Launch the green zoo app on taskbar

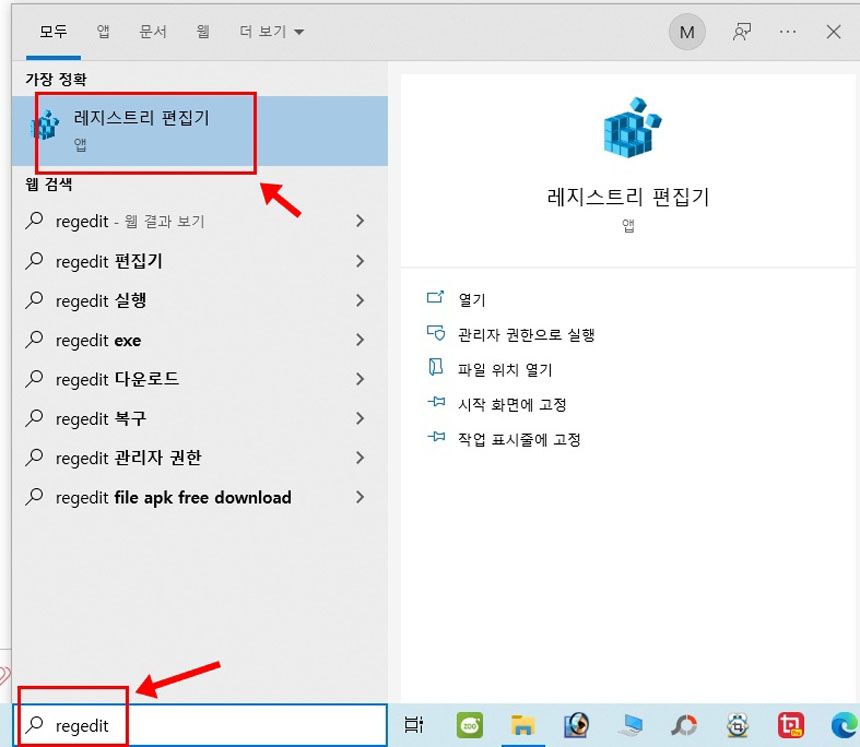point(470,725)
